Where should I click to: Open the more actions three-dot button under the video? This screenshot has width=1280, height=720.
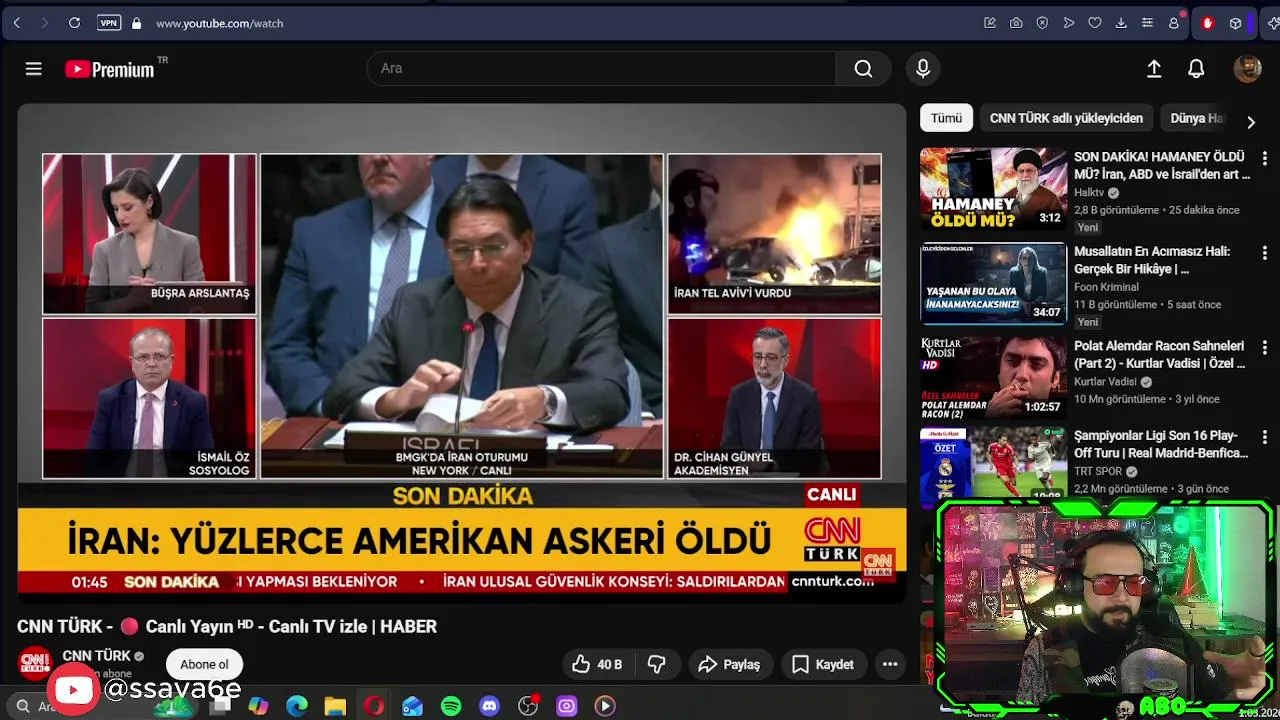click(x=890, y=664)
